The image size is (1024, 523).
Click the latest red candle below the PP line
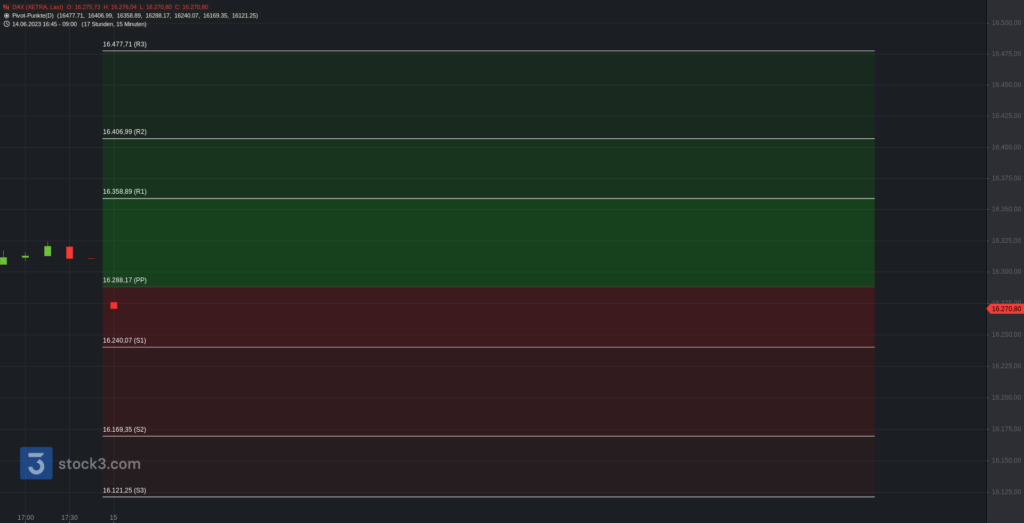[x=114, y=305]
